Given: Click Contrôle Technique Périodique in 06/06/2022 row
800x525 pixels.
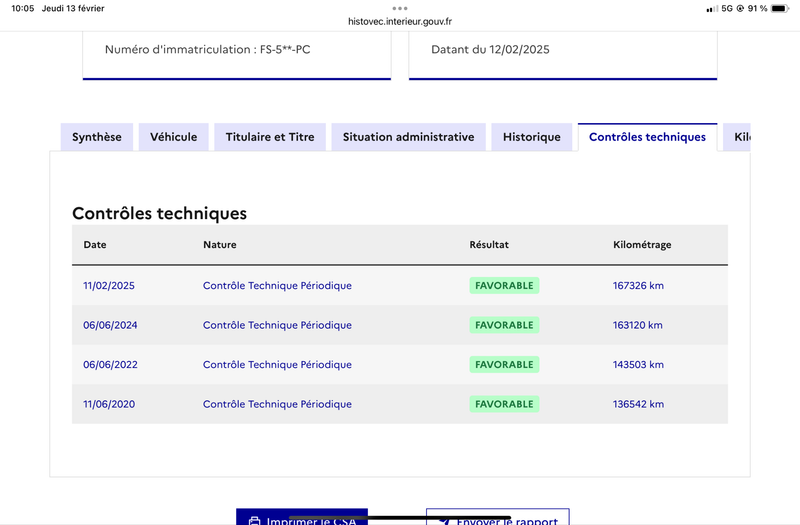Looking at the screenshot, I should point(277,364).
